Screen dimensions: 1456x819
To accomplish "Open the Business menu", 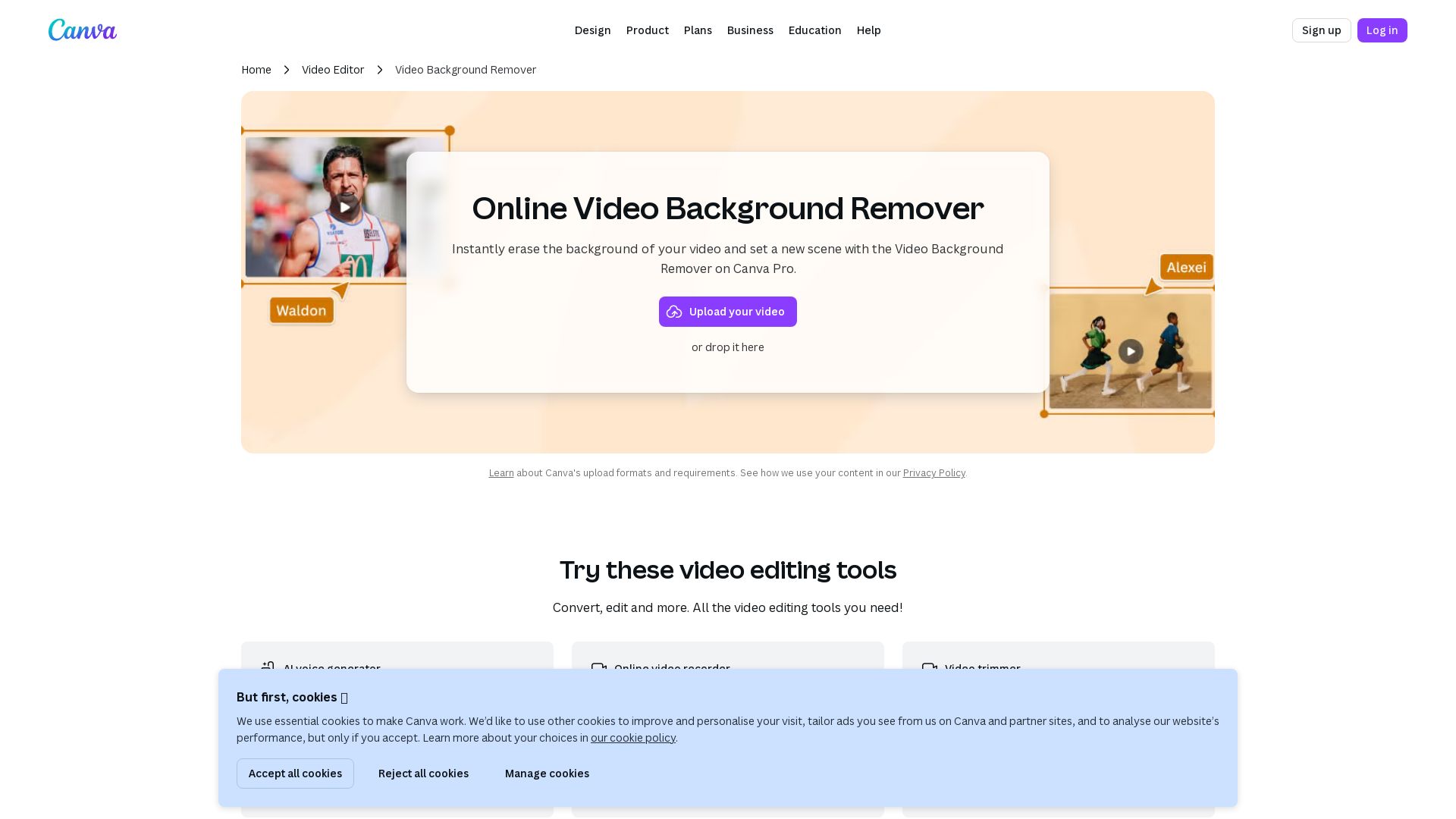I will pyautogui.click(x=750, y=30).
